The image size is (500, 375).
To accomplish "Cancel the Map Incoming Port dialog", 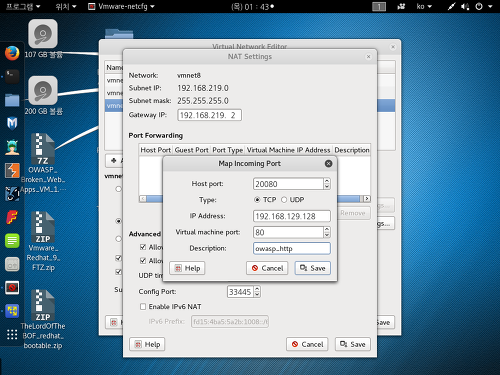I will [x=267, y=268].
